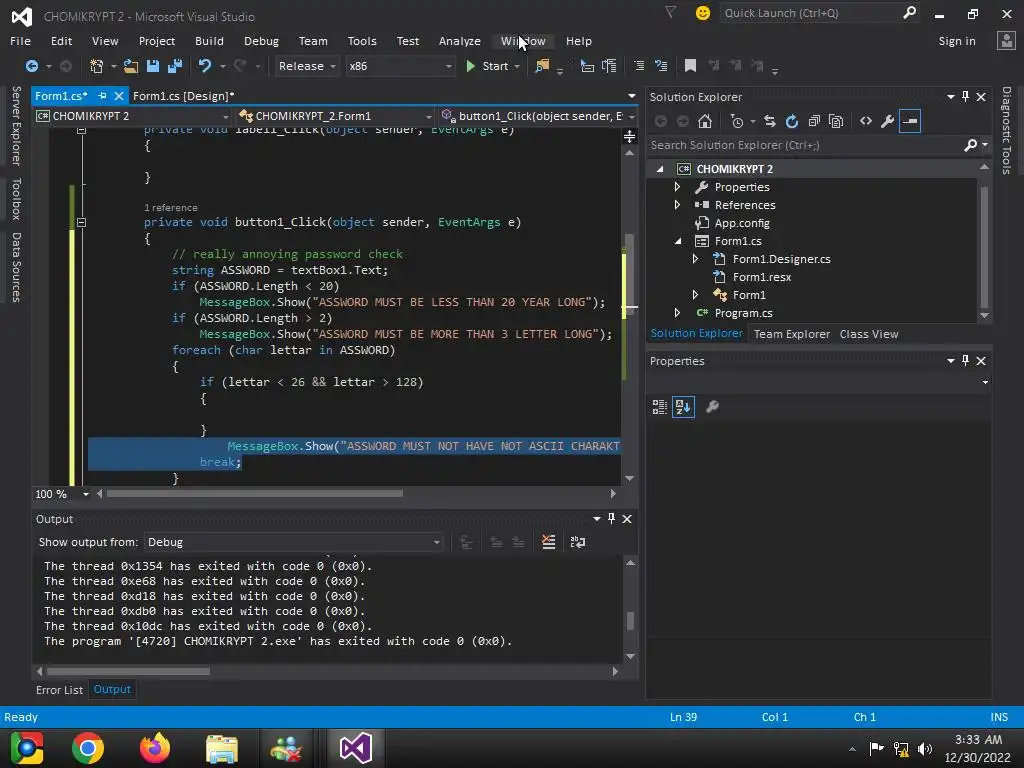This screenshot has height=768, width=1024.
Task: Save the current file with the Save icon
Action: point(153,66)
